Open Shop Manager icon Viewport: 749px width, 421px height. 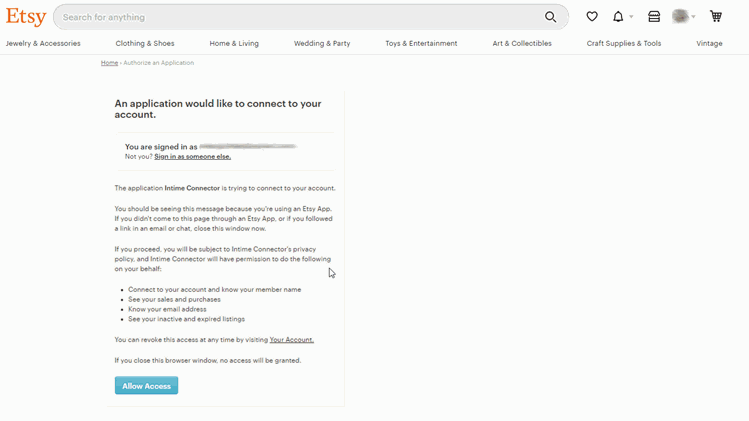tap(654, 17)
